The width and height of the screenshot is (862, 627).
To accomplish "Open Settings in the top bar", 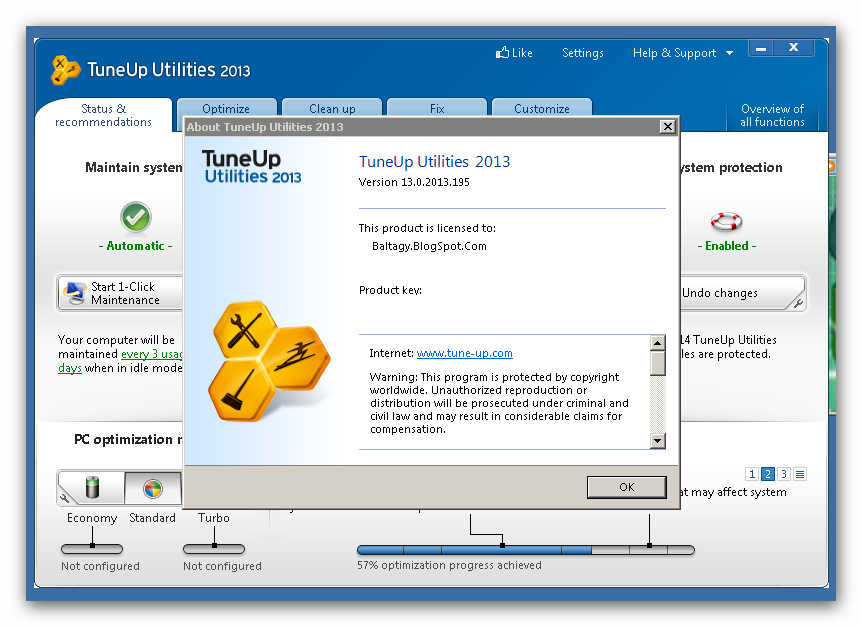I will (583, 53).
